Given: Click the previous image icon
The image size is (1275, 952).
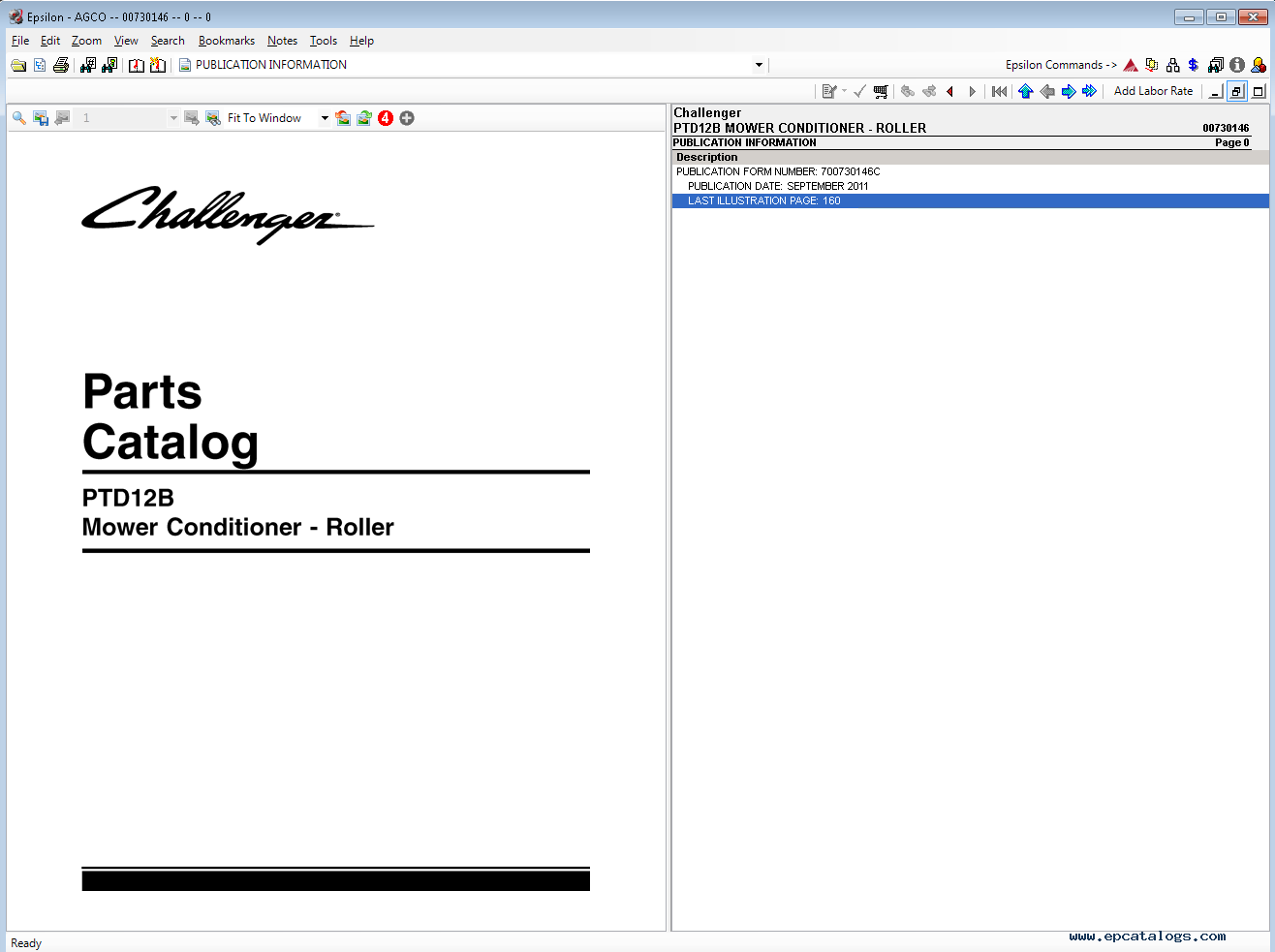Looking at the screenshot, I should pos(62,118).
